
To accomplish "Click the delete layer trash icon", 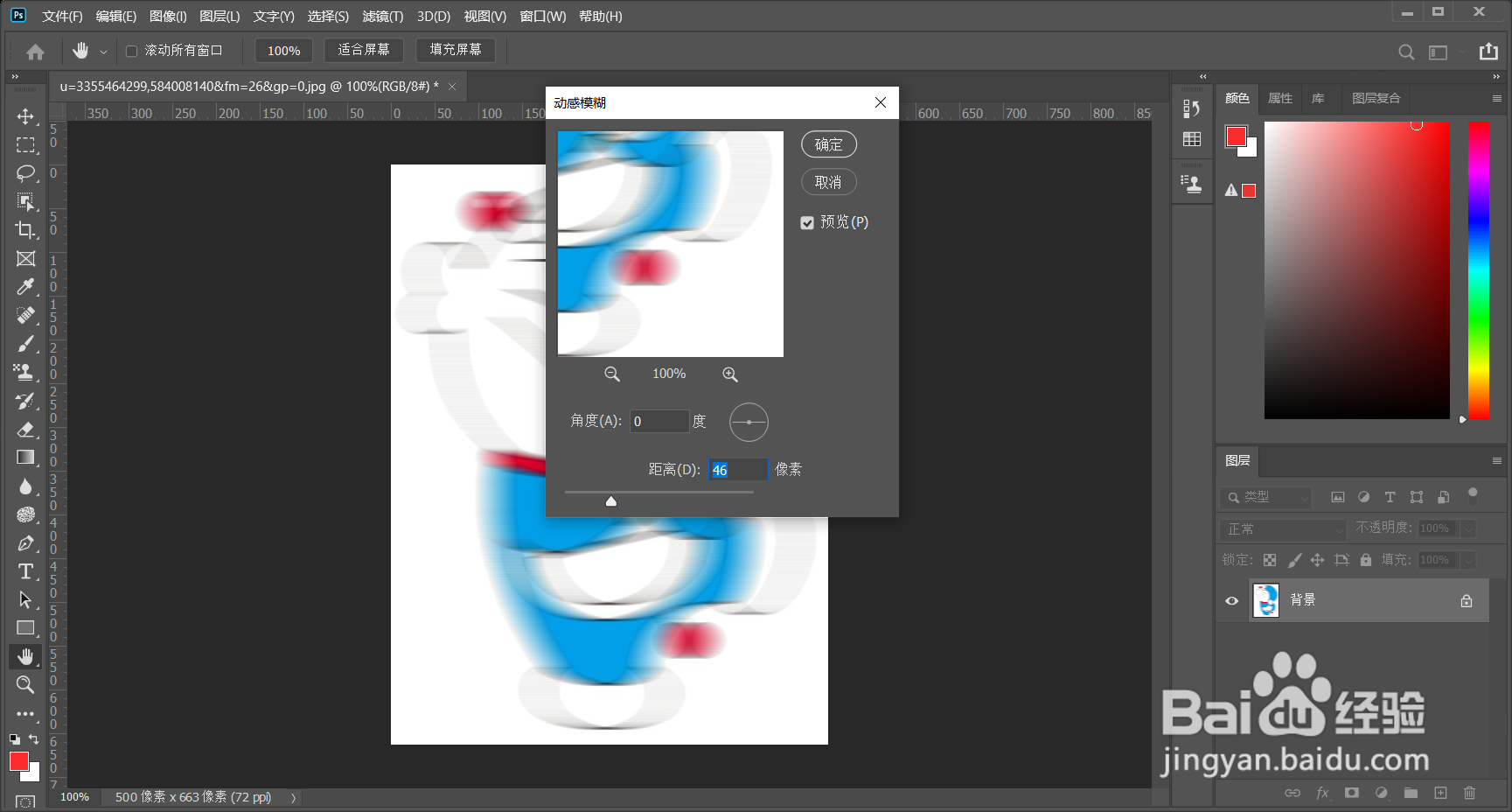I will point(1469,793).
